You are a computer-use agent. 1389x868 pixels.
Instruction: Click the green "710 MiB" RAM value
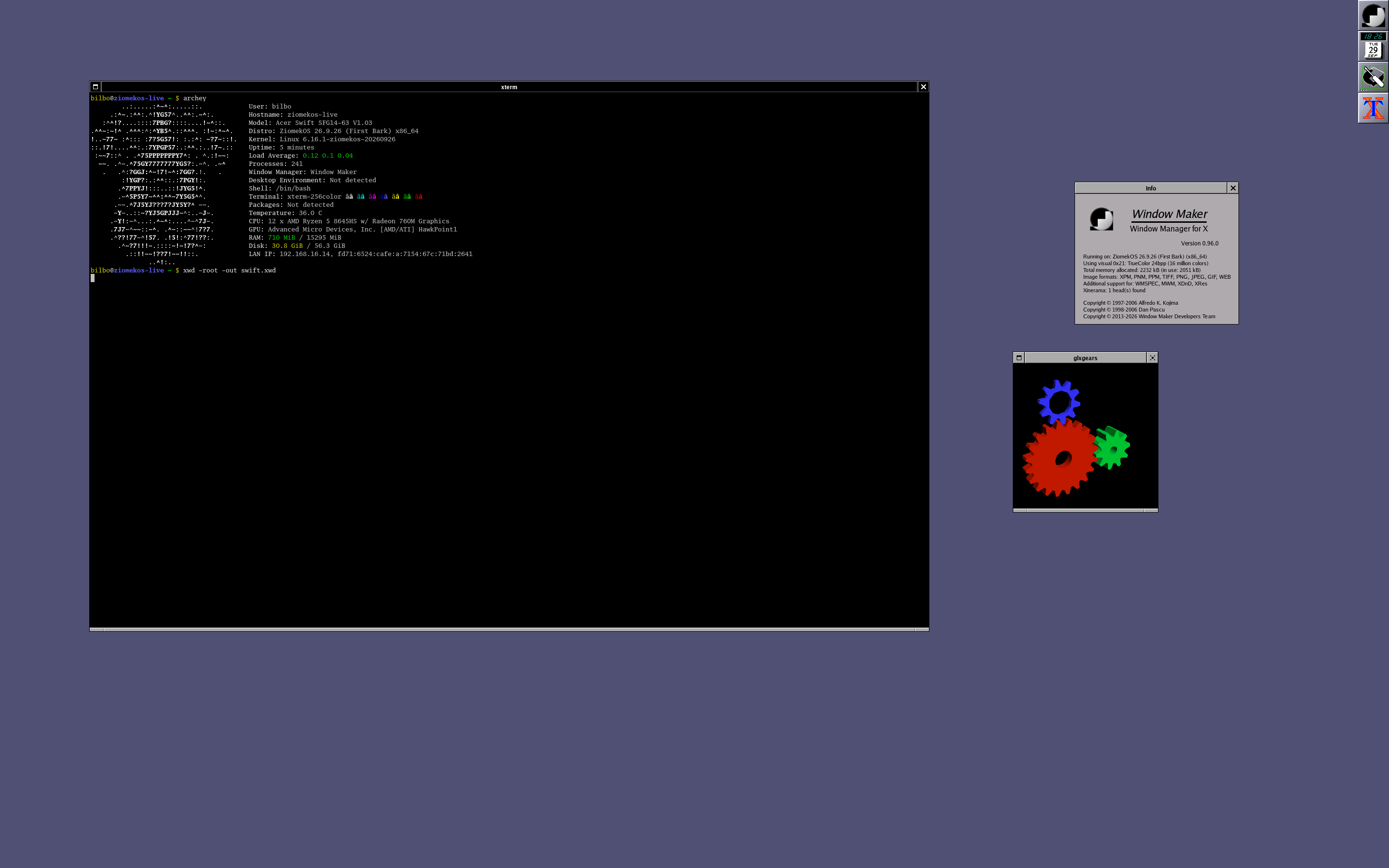tap(281, 237)
